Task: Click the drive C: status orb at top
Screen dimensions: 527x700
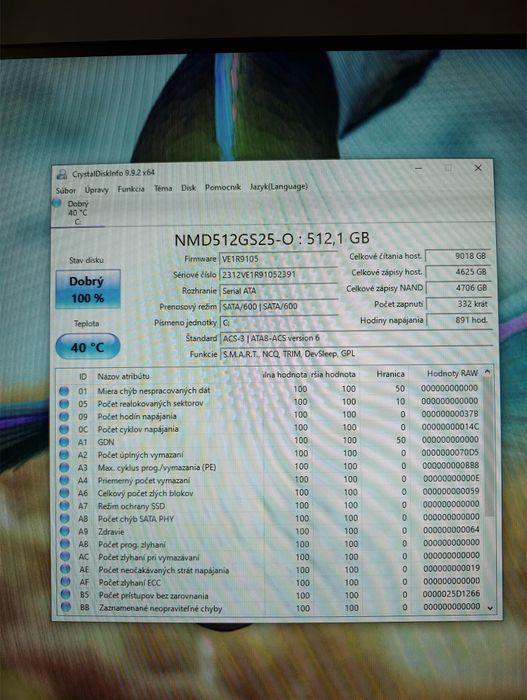Action: (x=57, y=203)
